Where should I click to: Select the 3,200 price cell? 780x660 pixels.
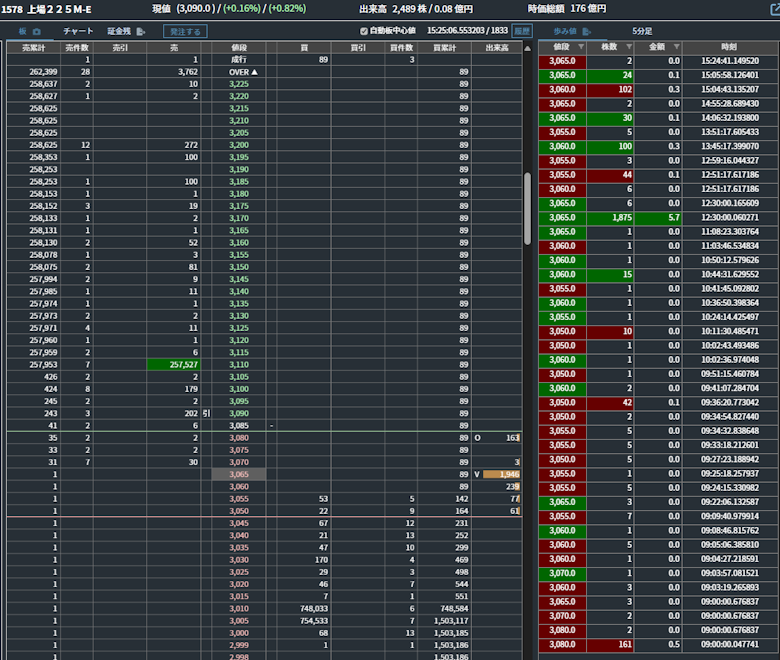(x=239, y=145)
